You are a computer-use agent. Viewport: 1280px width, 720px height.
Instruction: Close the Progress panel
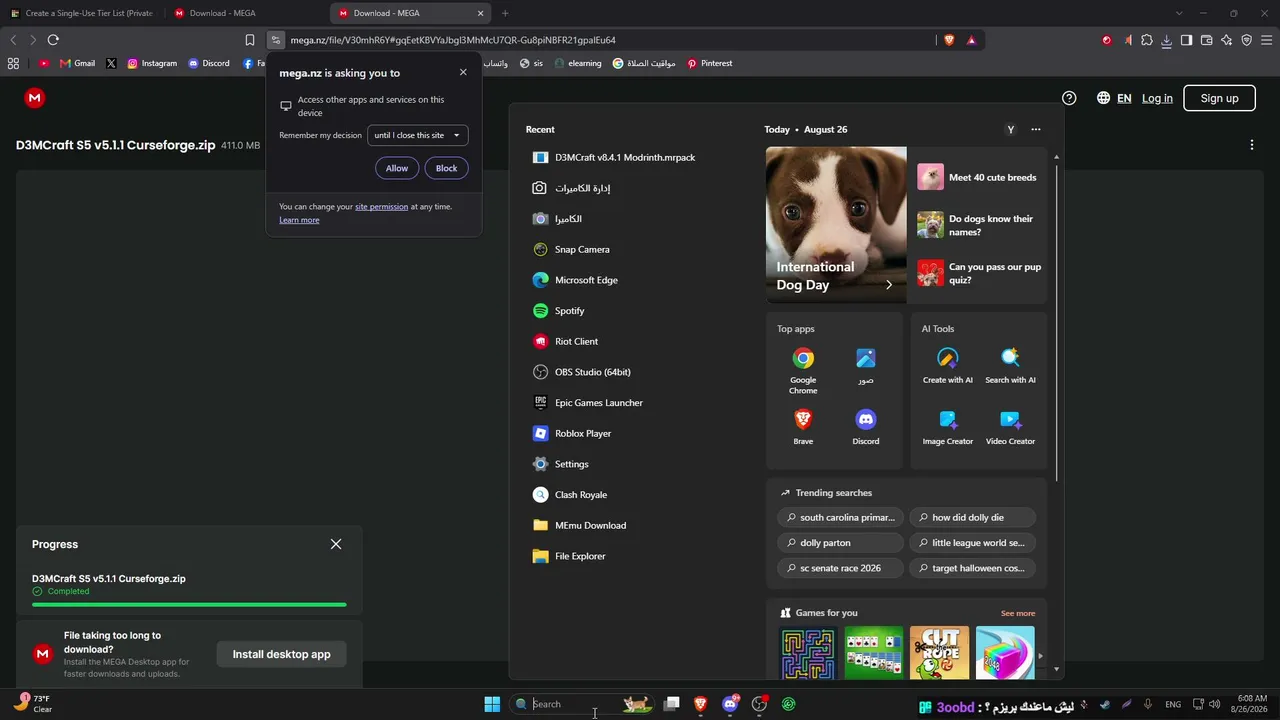point(336,544)
